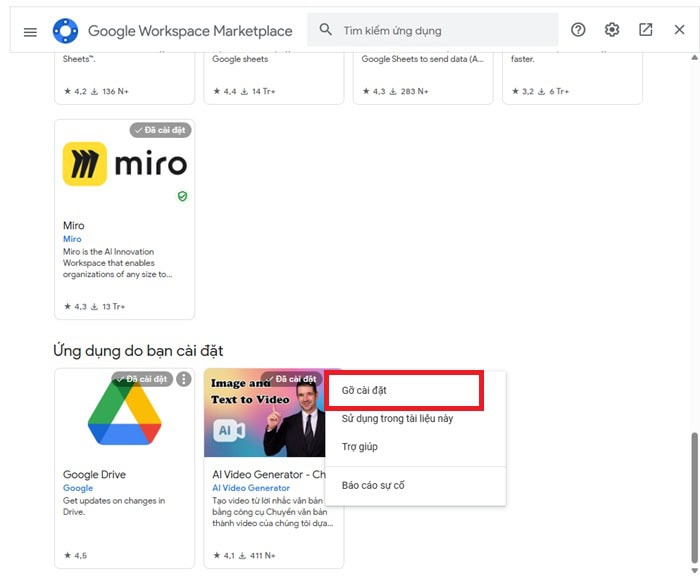The image size is (700, 576).
Task: Close the Marketplace dialog with X
Action: [680, 30]
